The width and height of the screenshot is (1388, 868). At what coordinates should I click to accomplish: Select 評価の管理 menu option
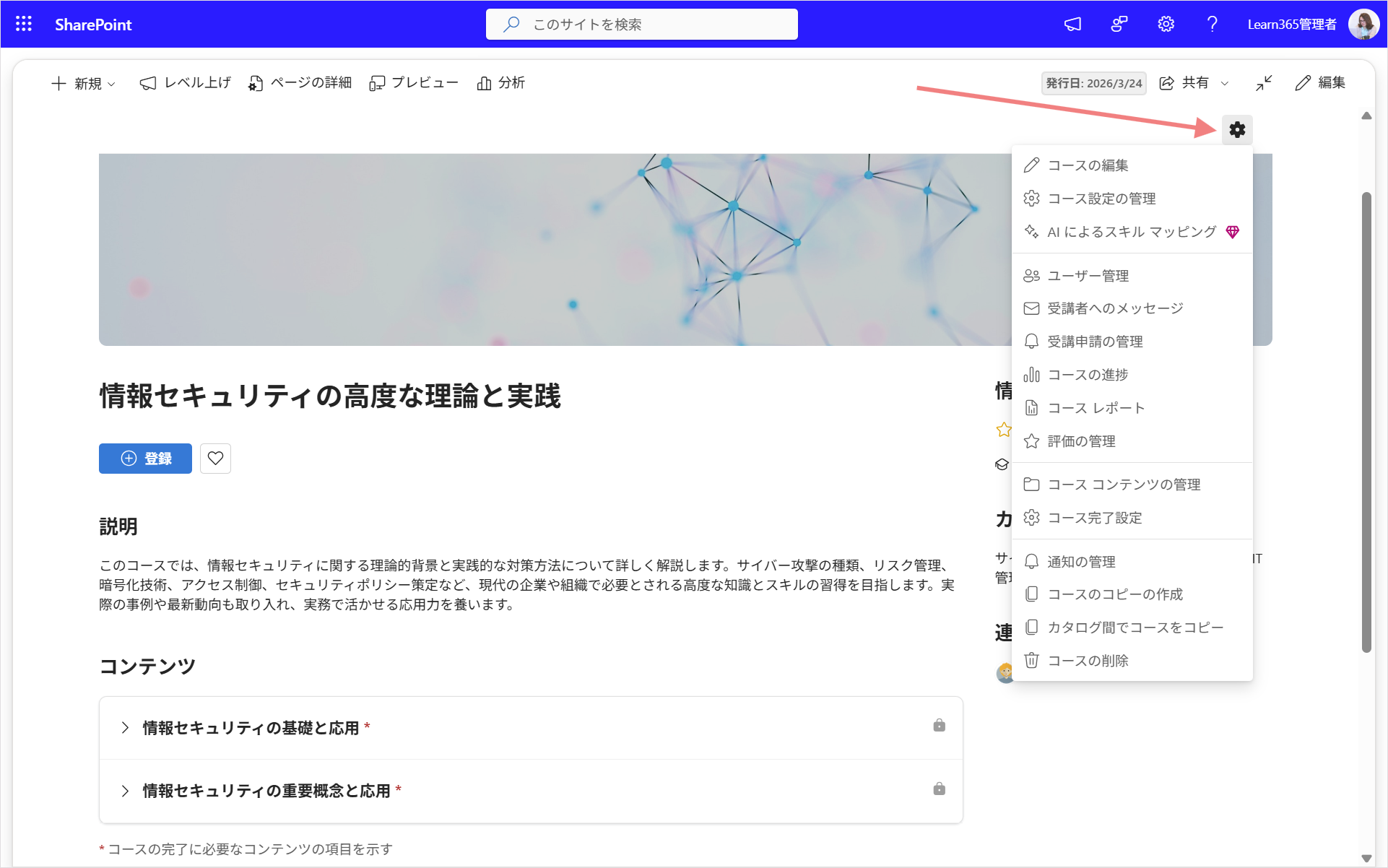(x=1132, y=441)
